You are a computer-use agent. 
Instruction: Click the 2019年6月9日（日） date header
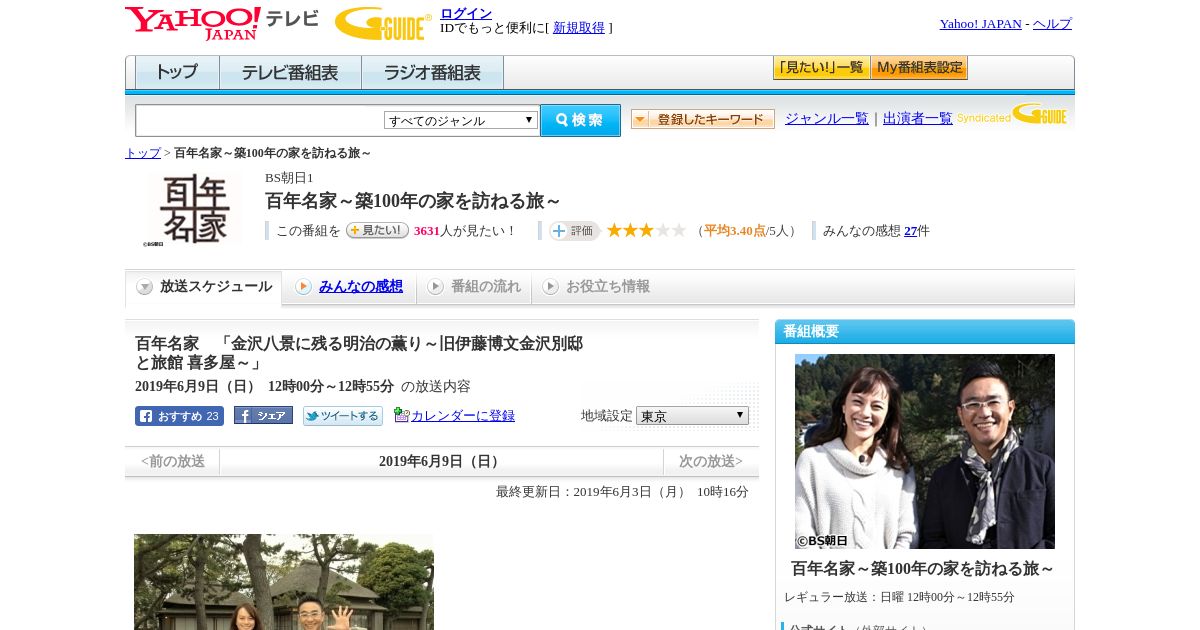pos(441,462)
